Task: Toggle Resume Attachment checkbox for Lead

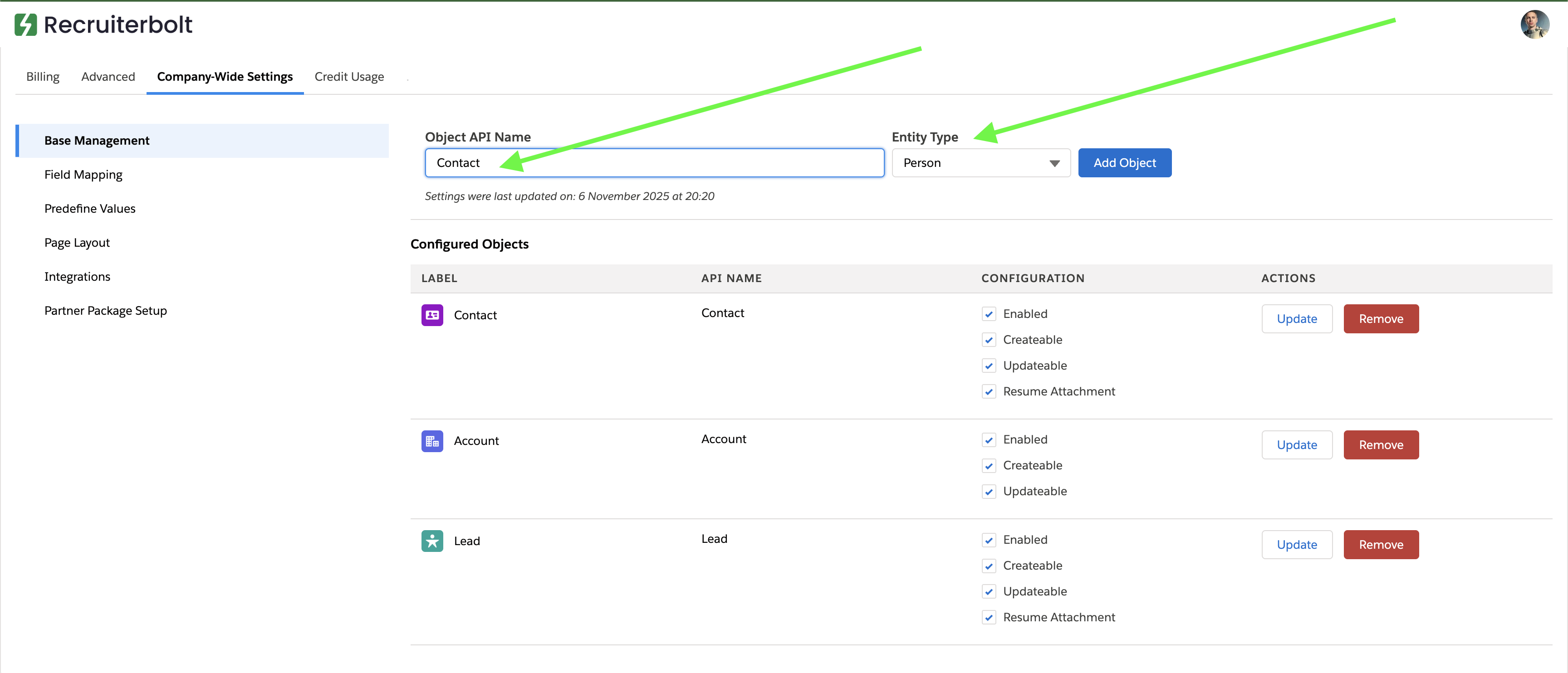Action: [x=989, y=618]
